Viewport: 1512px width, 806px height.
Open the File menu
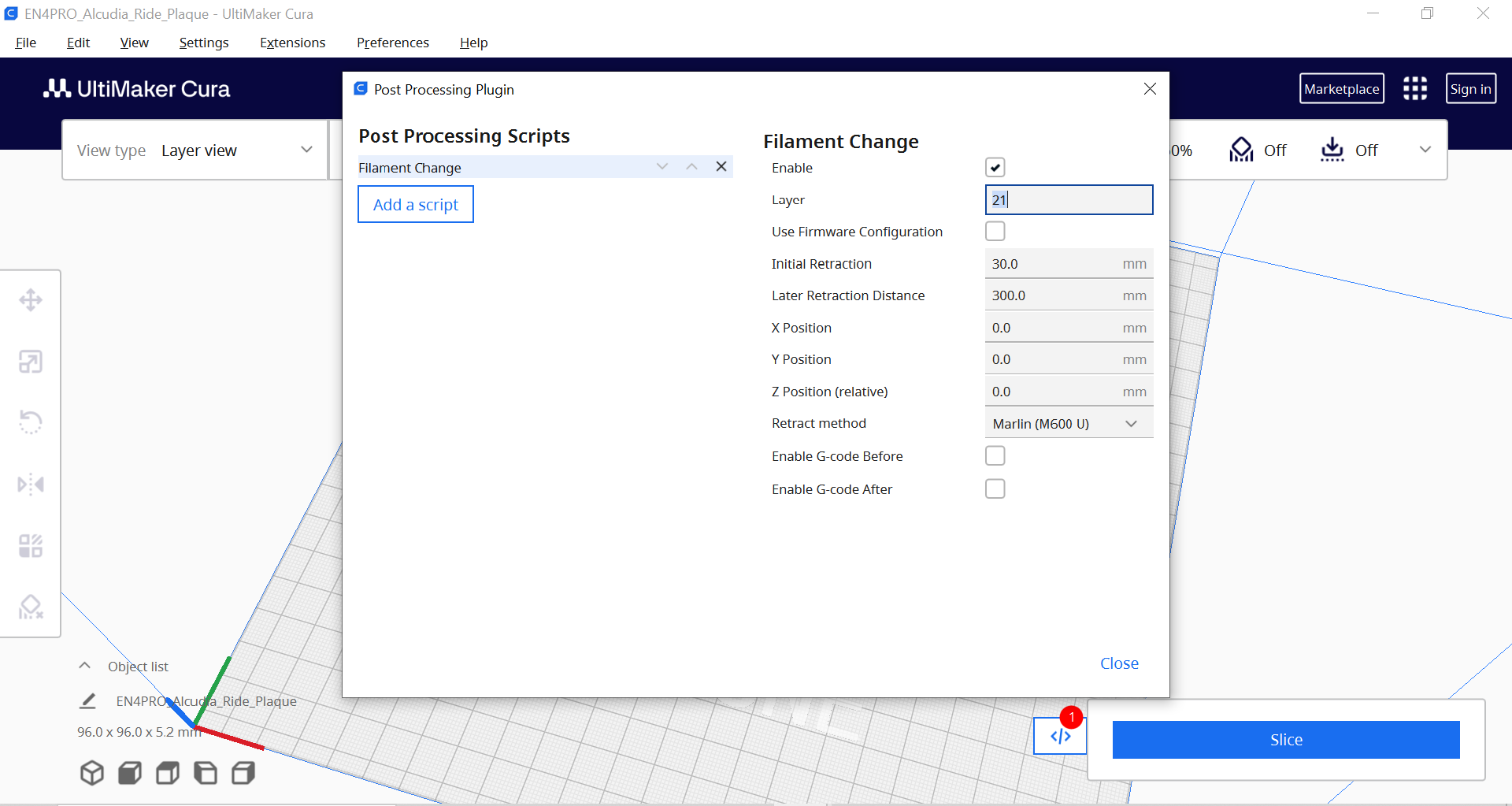(x=26, y=43)
